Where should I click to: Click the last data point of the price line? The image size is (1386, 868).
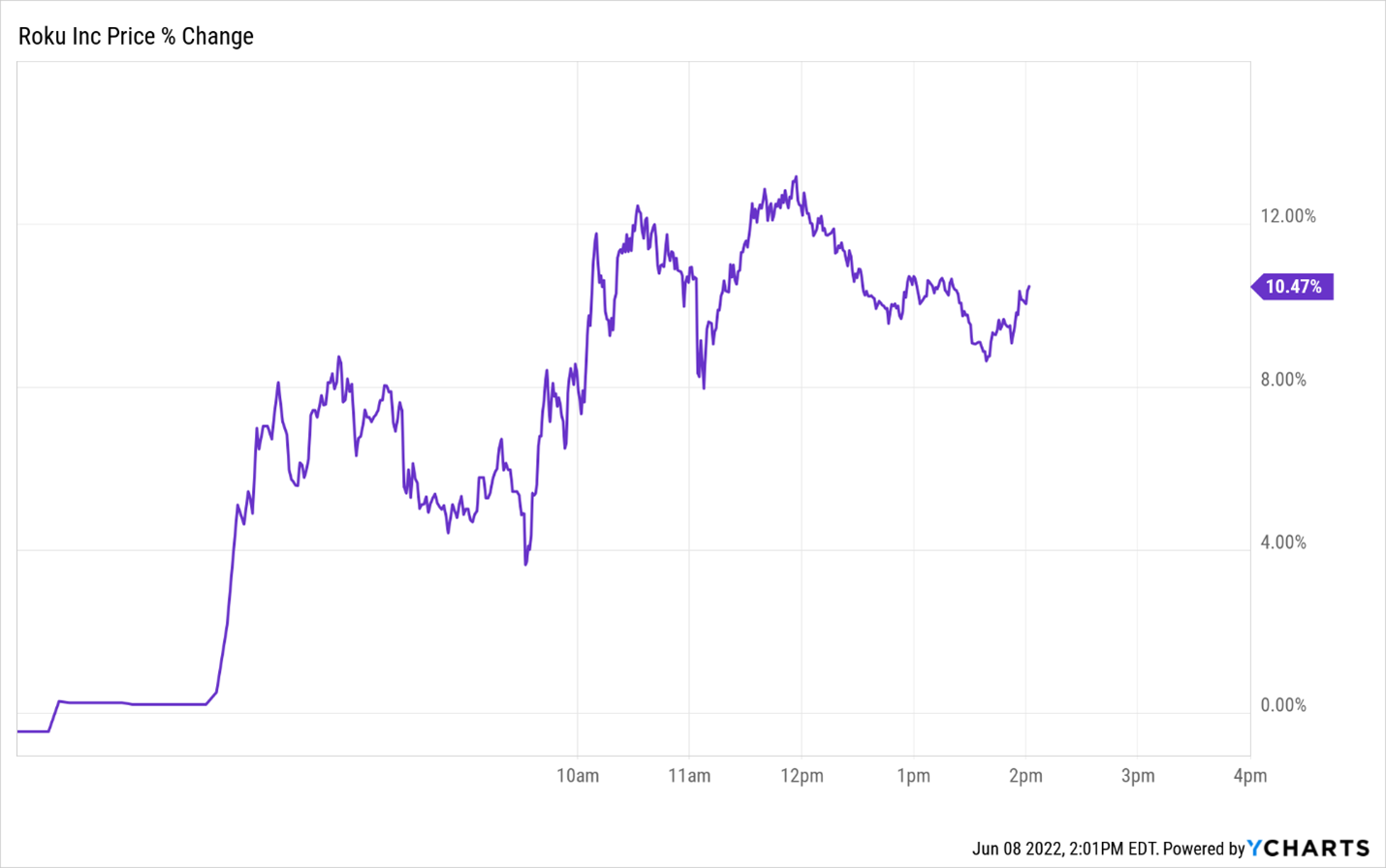1028,287
